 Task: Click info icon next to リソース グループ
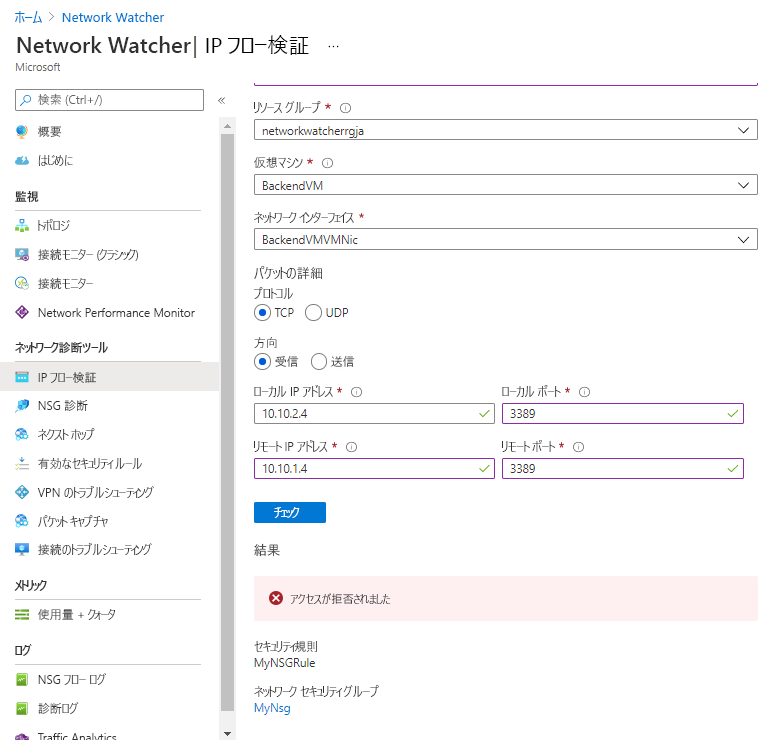click(345, 107)
